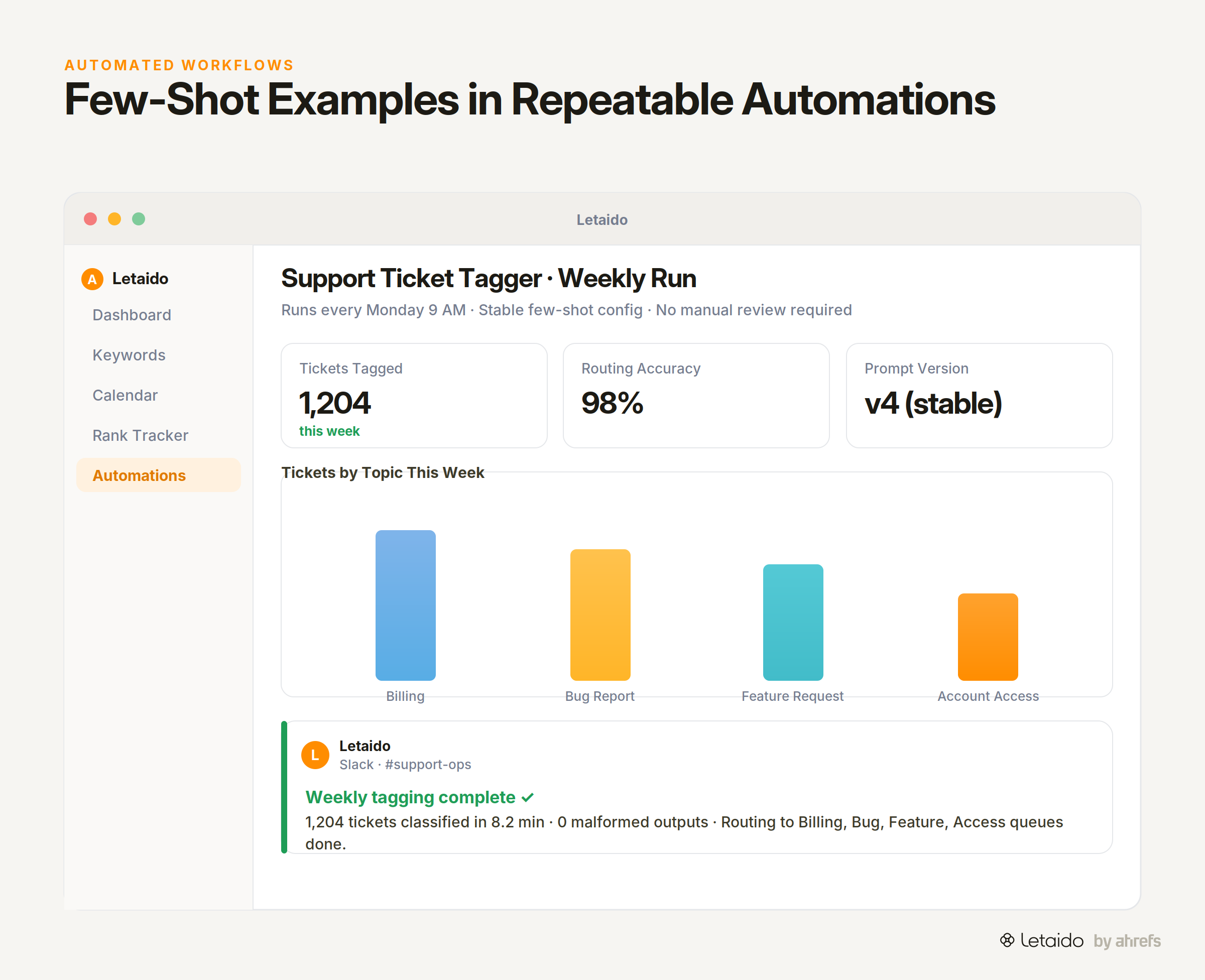Open the Routing Accuracy stat card

[696, 396]
